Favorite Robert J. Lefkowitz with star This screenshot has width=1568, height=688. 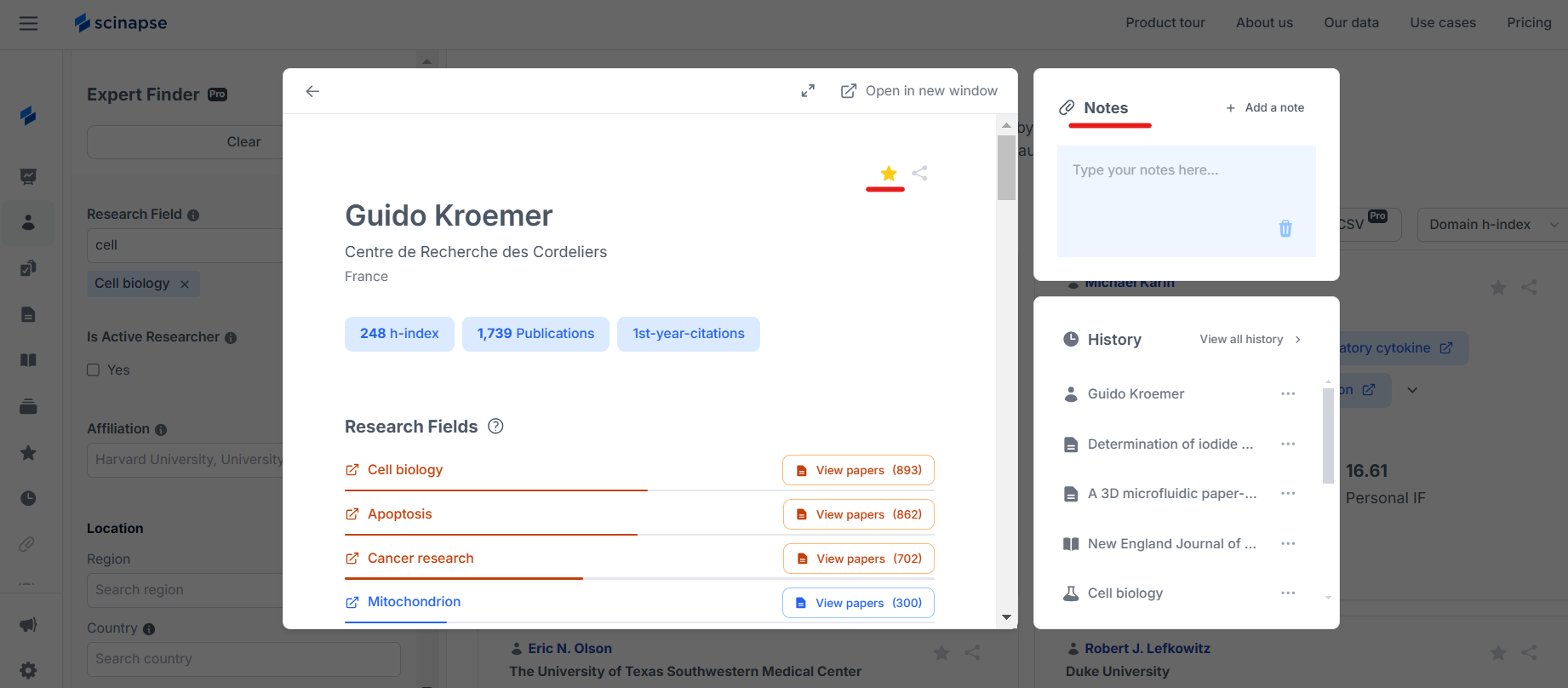(1498, 653)
